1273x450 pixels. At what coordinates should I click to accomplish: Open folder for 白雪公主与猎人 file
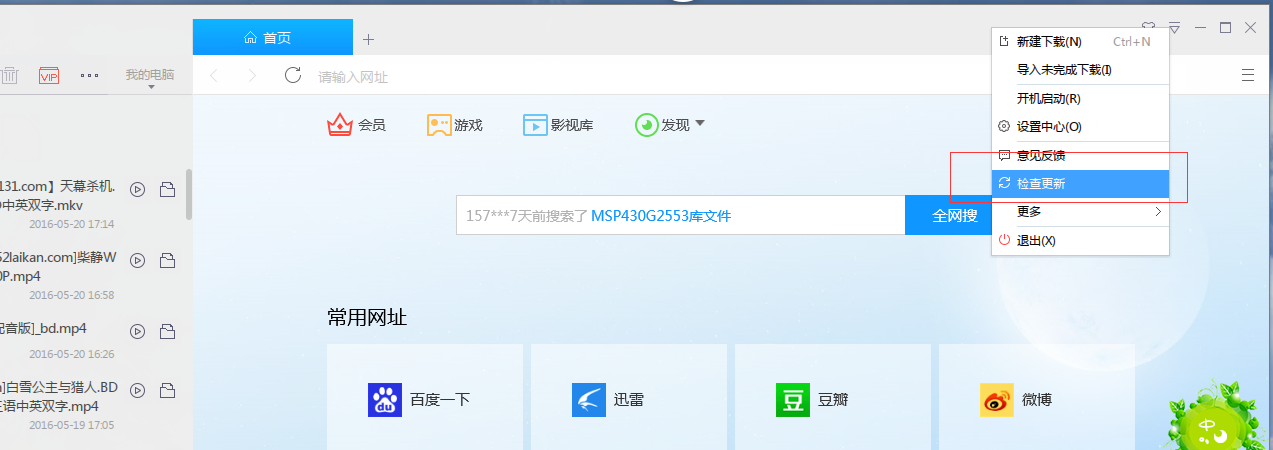tap(168, 389)
